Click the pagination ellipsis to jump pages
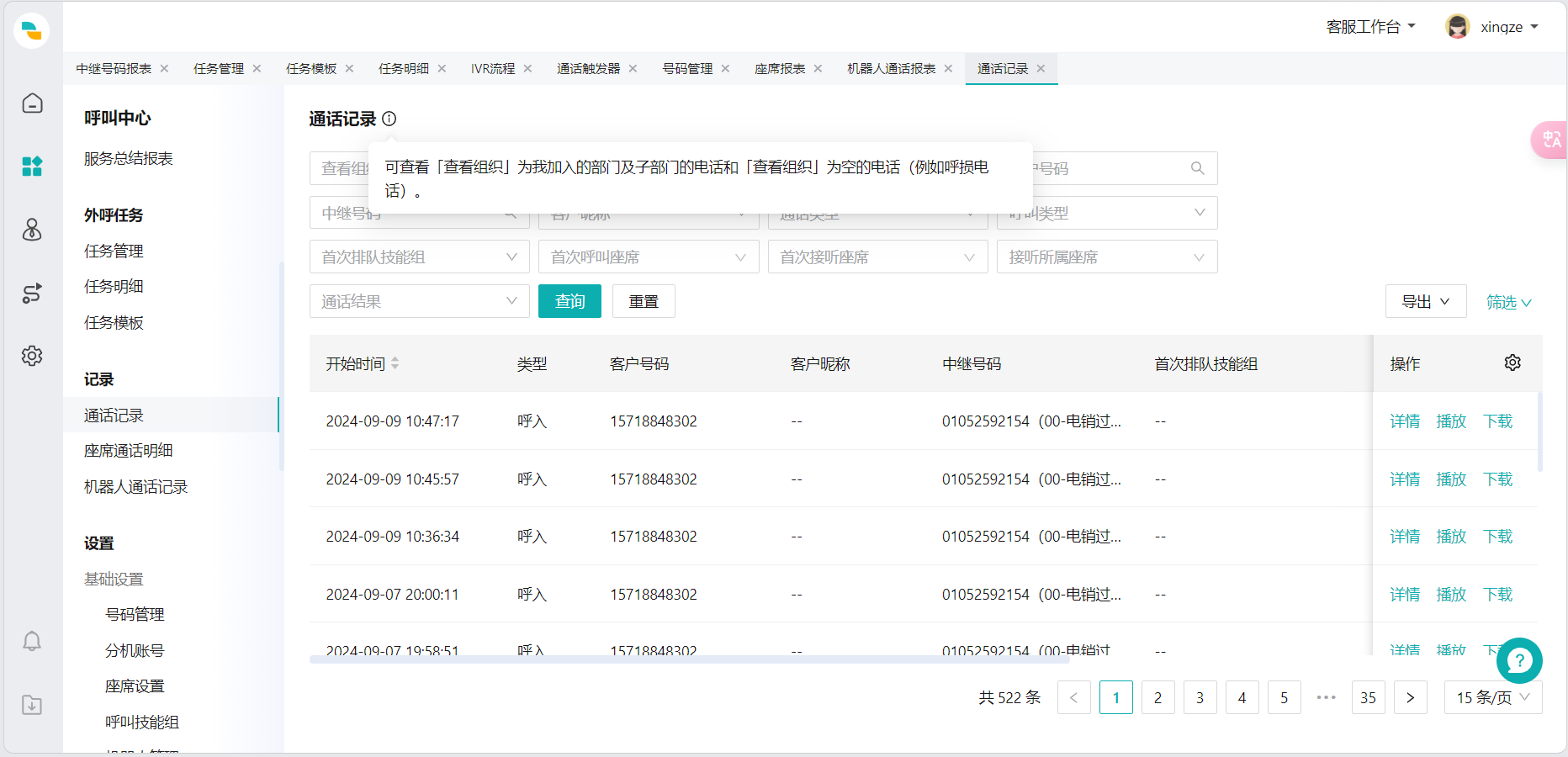1568x757 pixels. point(1327,697)
